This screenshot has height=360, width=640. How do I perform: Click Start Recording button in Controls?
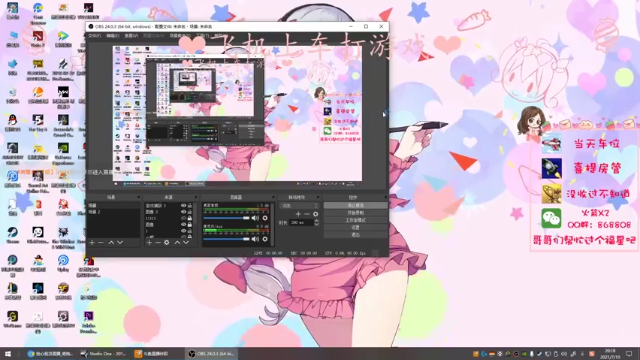pos(356,213)
